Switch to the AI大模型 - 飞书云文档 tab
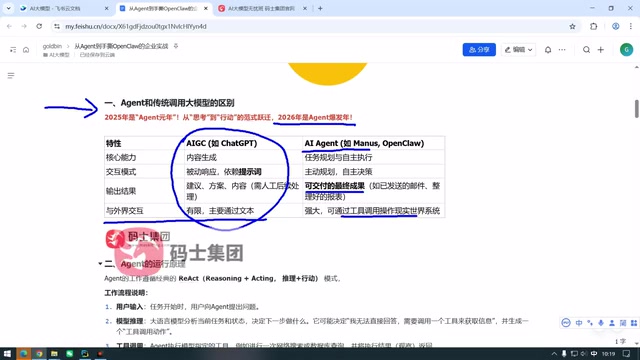 [65, 8]
